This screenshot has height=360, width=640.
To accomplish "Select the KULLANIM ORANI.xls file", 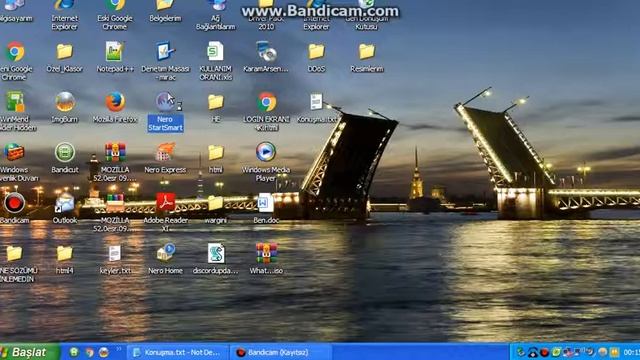I will pos(216,61).
